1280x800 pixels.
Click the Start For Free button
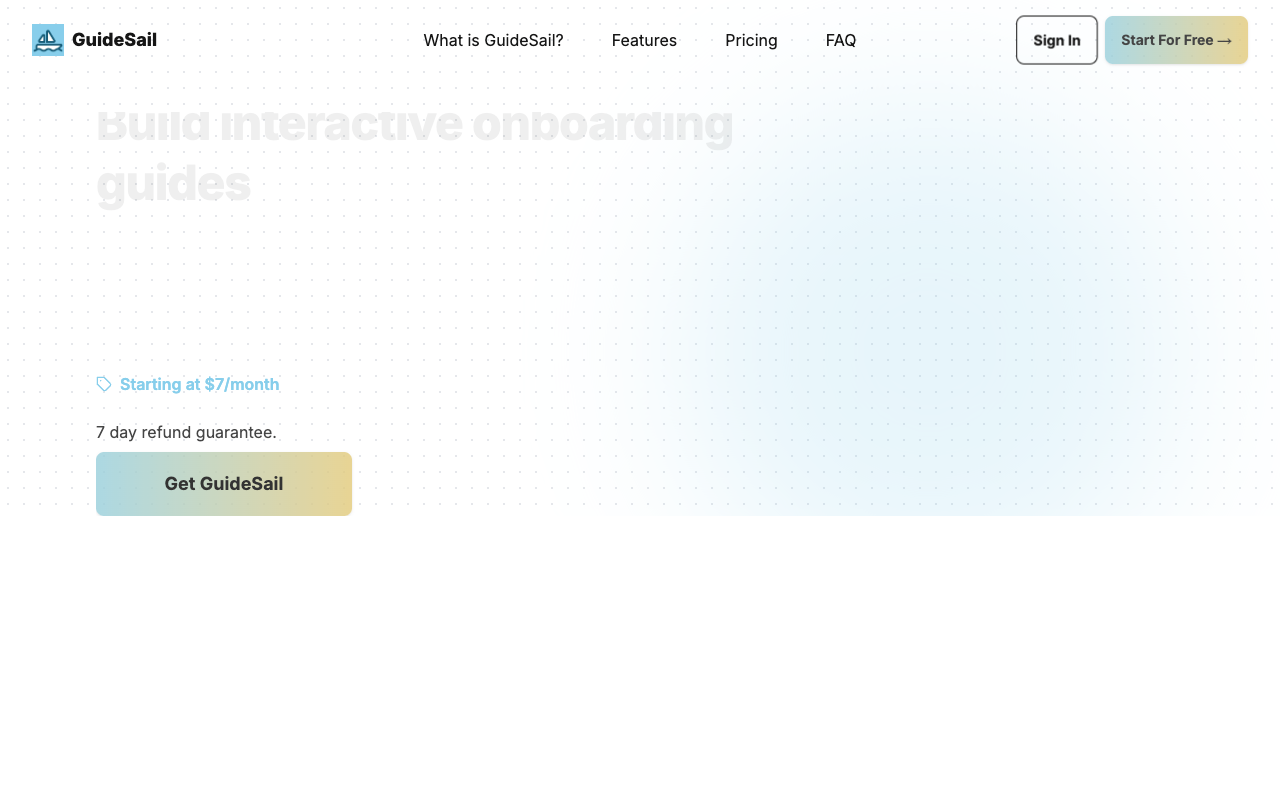tap(1176, 40)
